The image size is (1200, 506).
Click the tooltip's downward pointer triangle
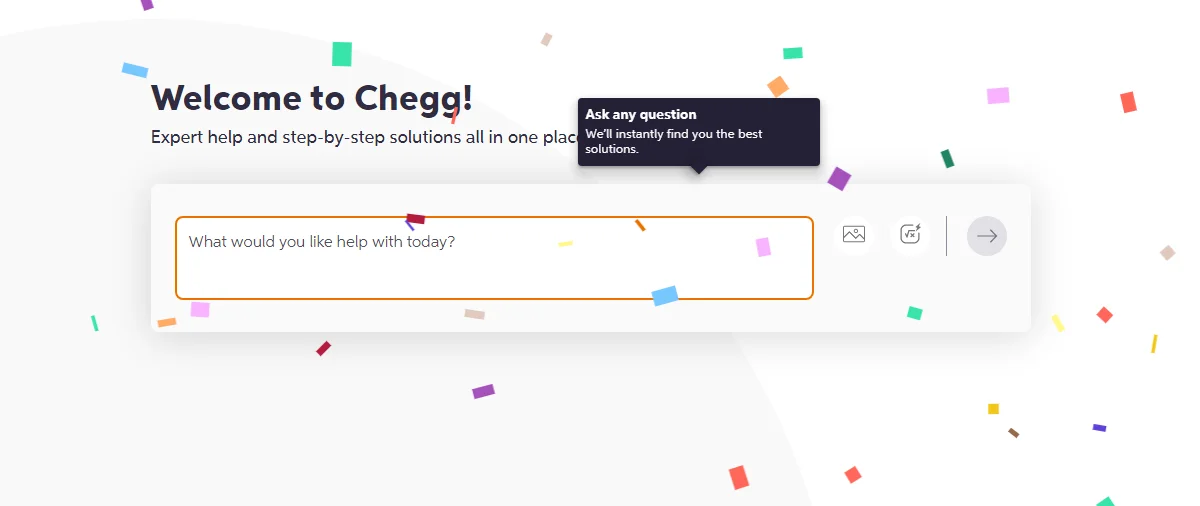coord(698,170)
